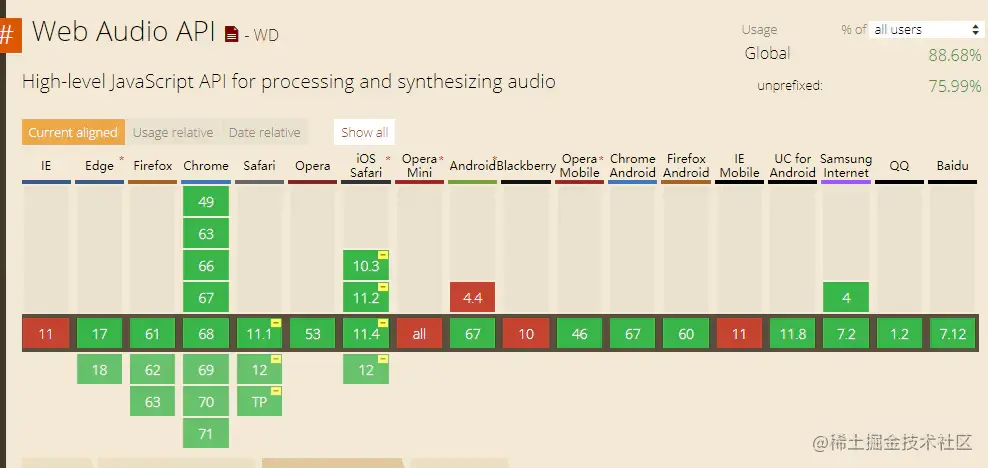Click the Chrome Android column header
The width and height of the screenshot is (988, 468).
tap(633, 166)
